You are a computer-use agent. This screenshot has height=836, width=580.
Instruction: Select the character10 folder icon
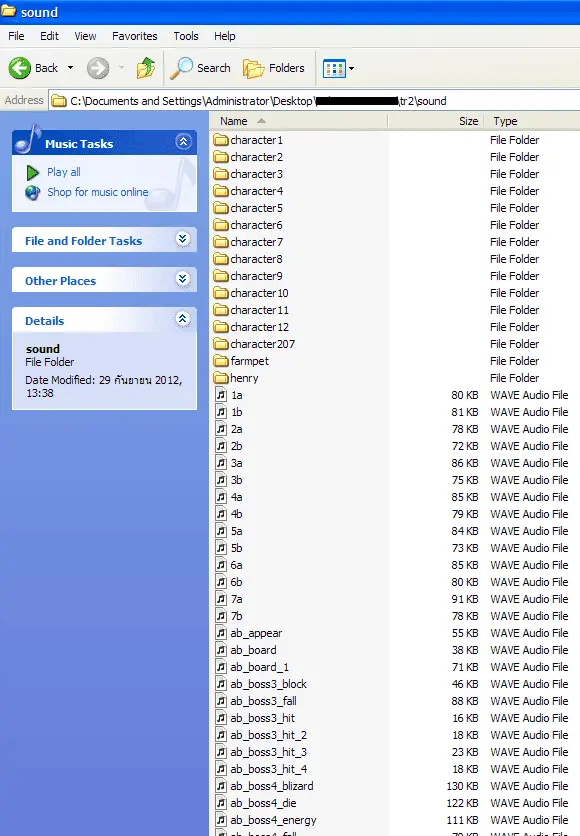point(221,293)
